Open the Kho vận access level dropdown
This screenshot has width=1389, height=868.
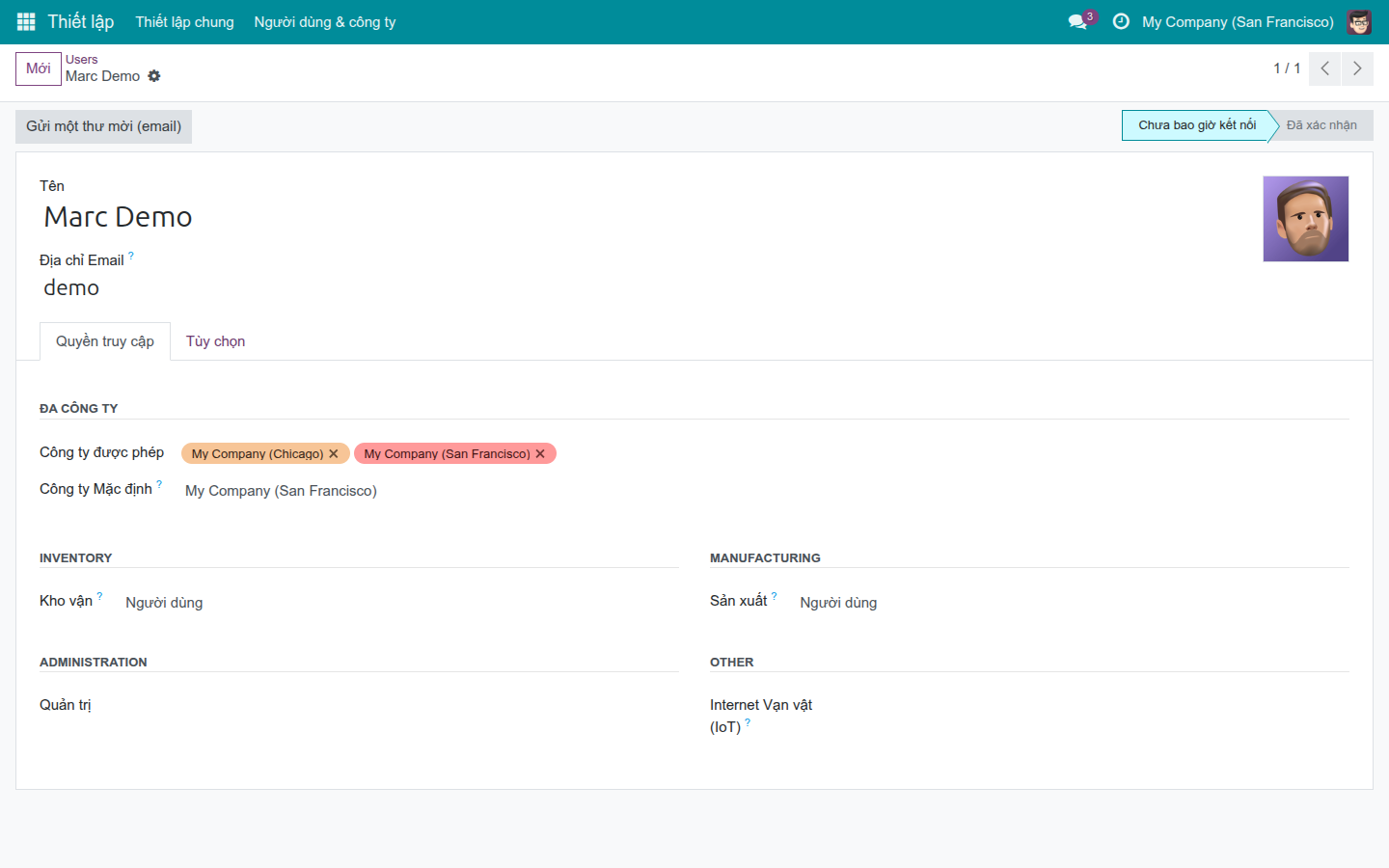(400, 603)
